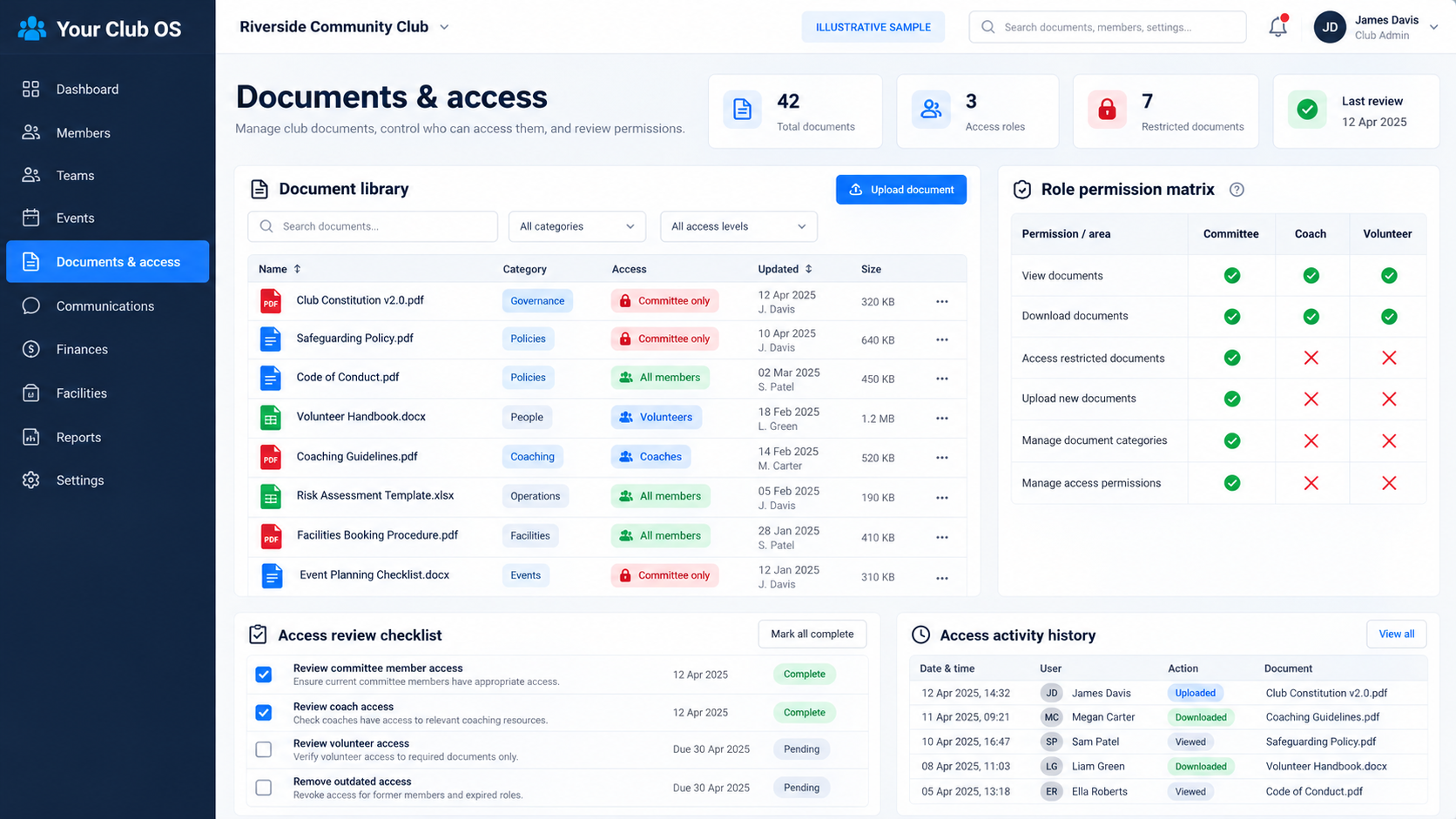Click the PDF icon of Coaching Guidelines
1456x819 pixels.
pyautogui.click(x=271, y=457)
